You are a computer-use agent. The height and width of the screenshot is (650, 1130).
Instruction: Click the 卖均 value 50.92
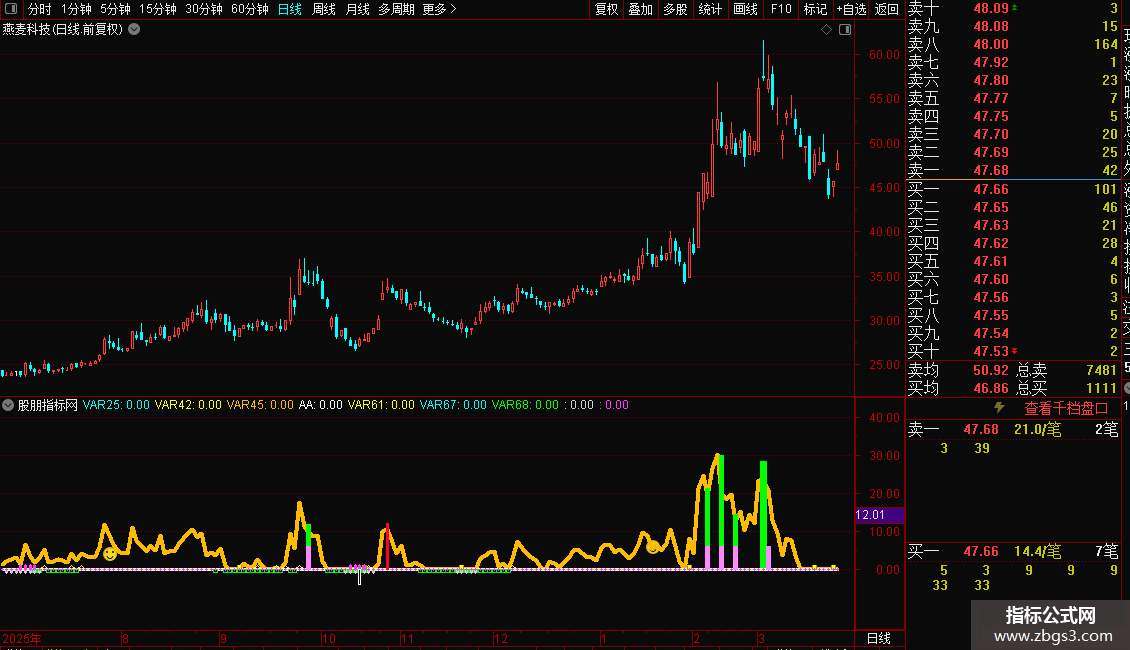click(991, 370)
